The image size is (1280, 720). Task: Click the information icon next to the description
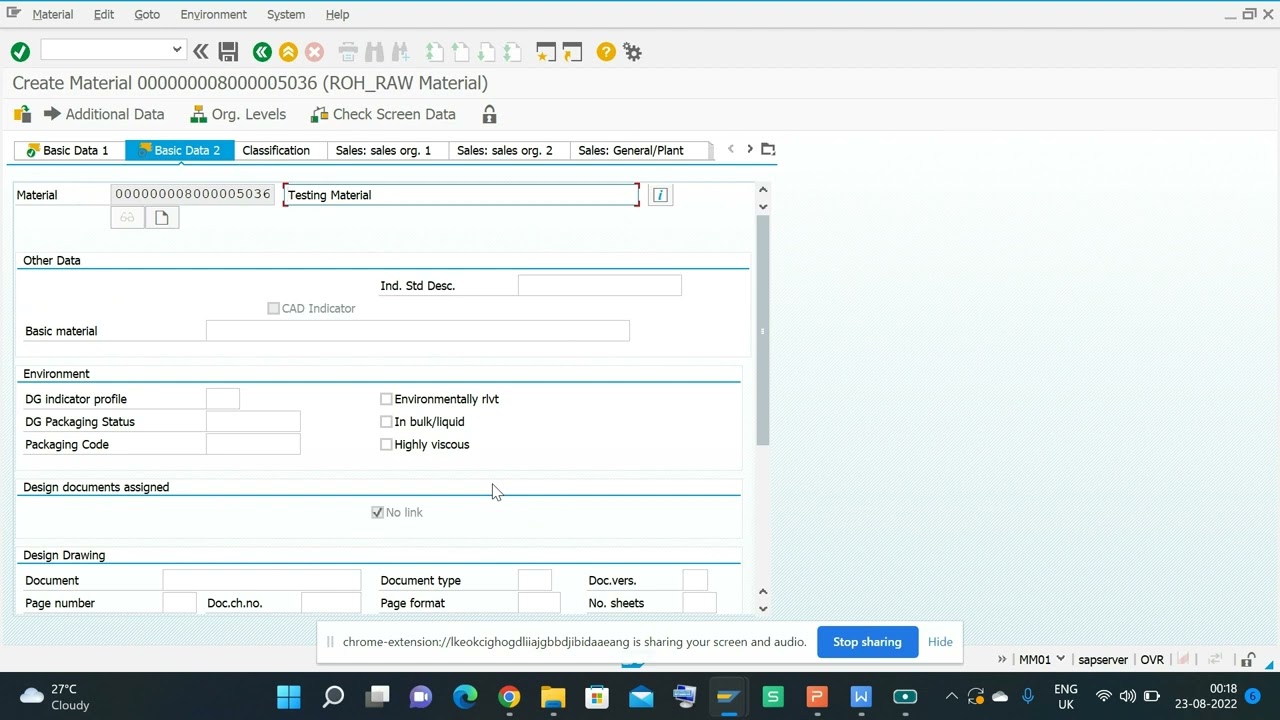(660, 195)
